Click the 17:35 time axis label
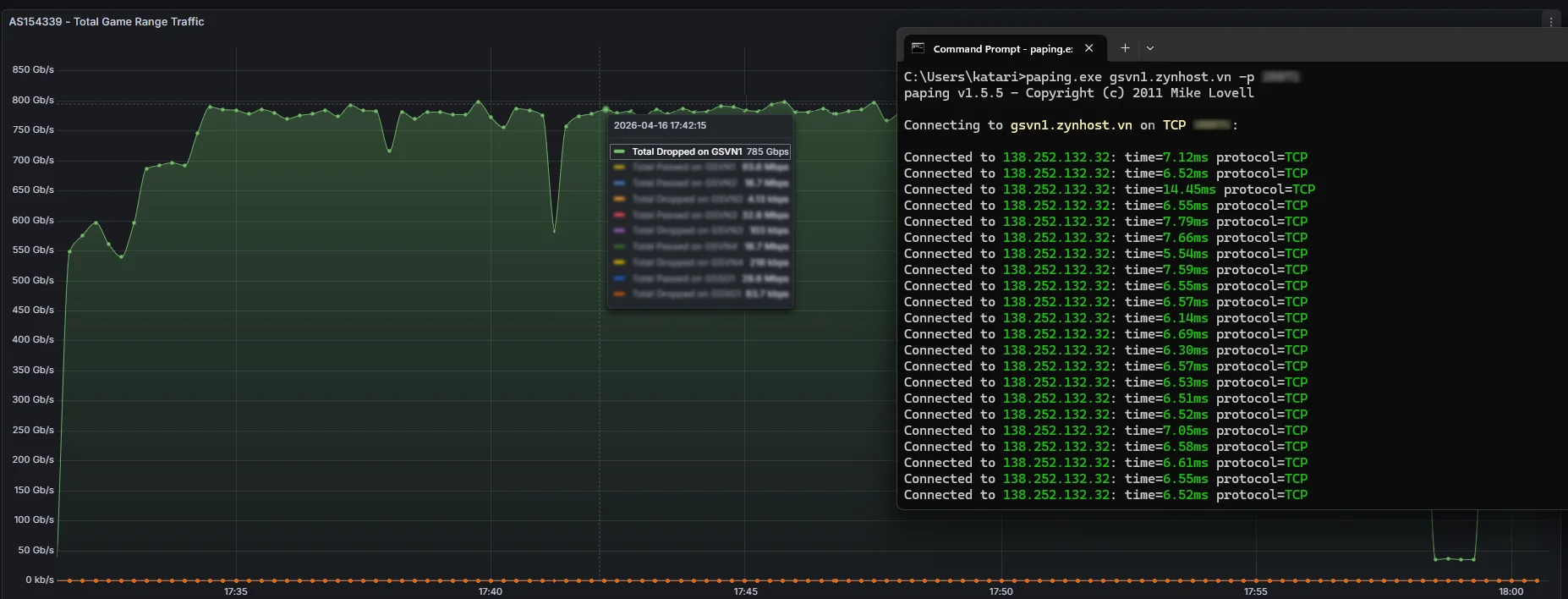 coord(236,591)
